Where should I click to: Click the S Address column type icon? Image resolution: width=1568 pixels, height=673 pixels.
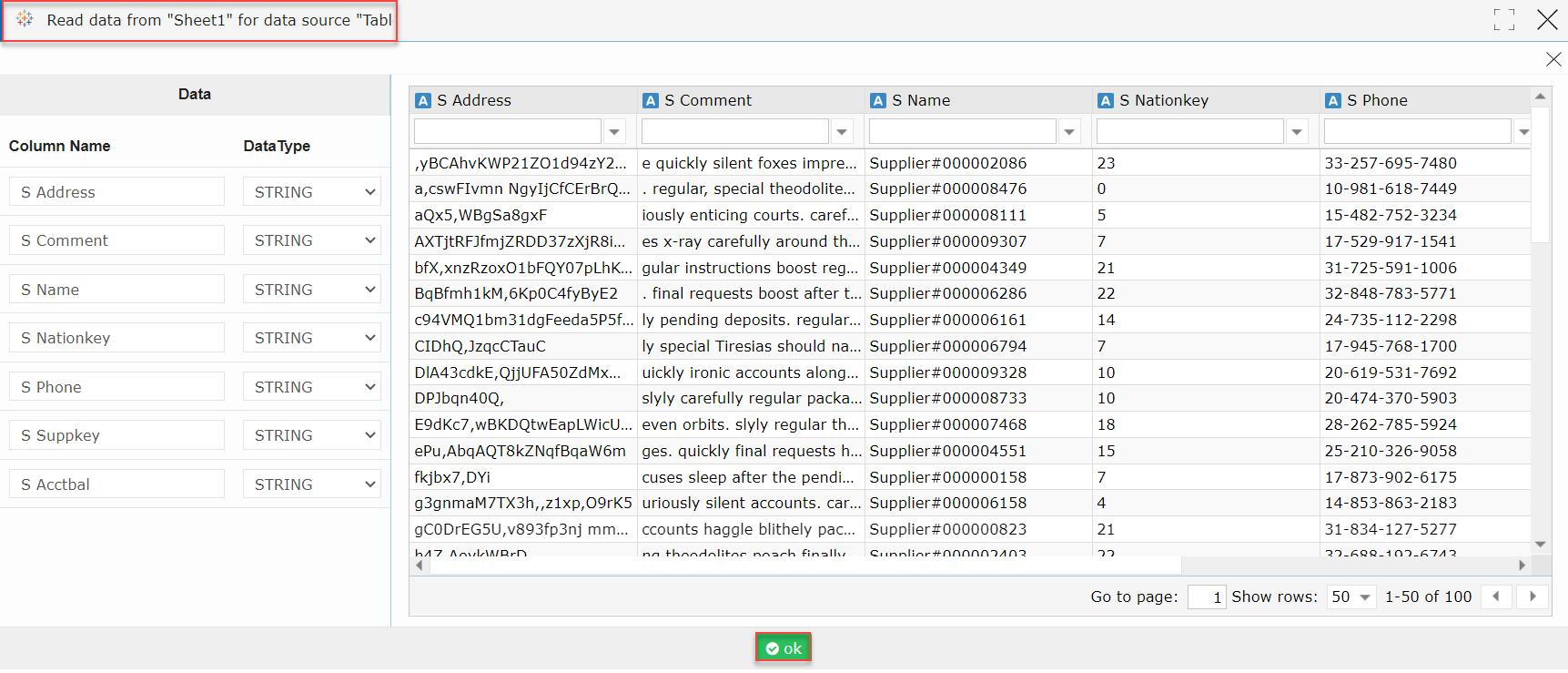pos(422,100)
